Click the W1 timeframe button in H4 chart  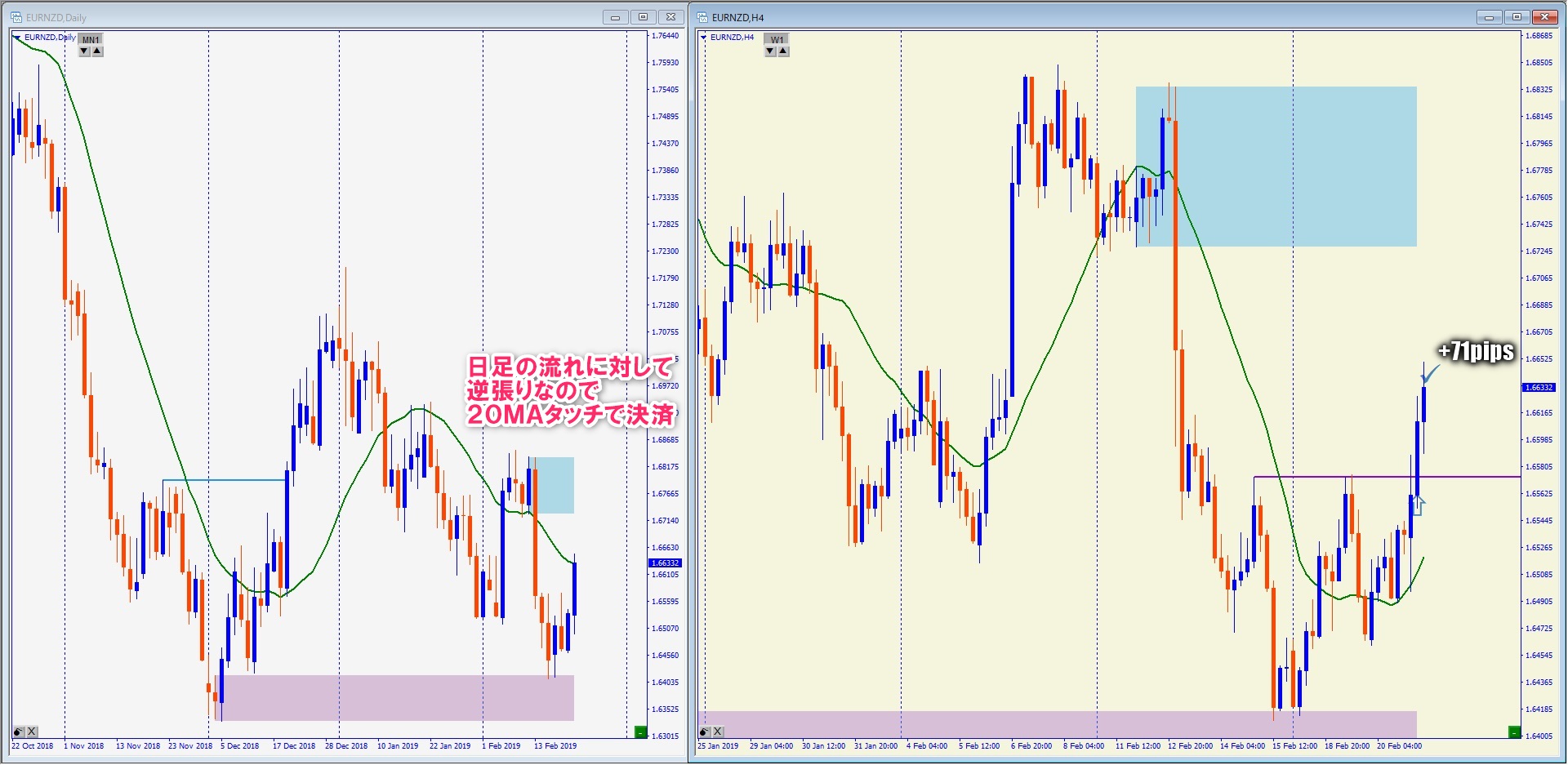tap(777, 39)
